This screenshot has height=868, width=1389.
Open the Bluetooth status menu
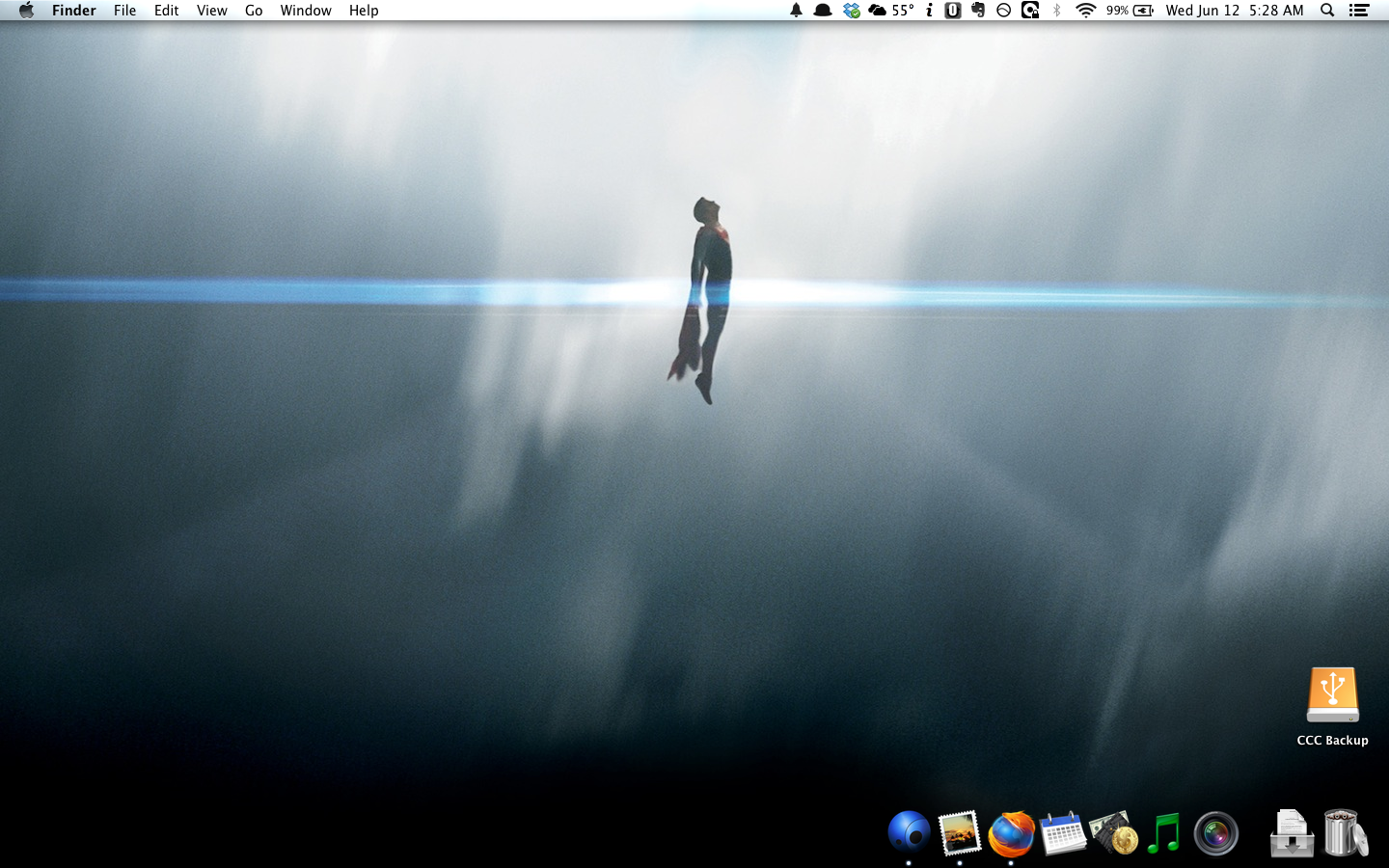click(1057, 11)
